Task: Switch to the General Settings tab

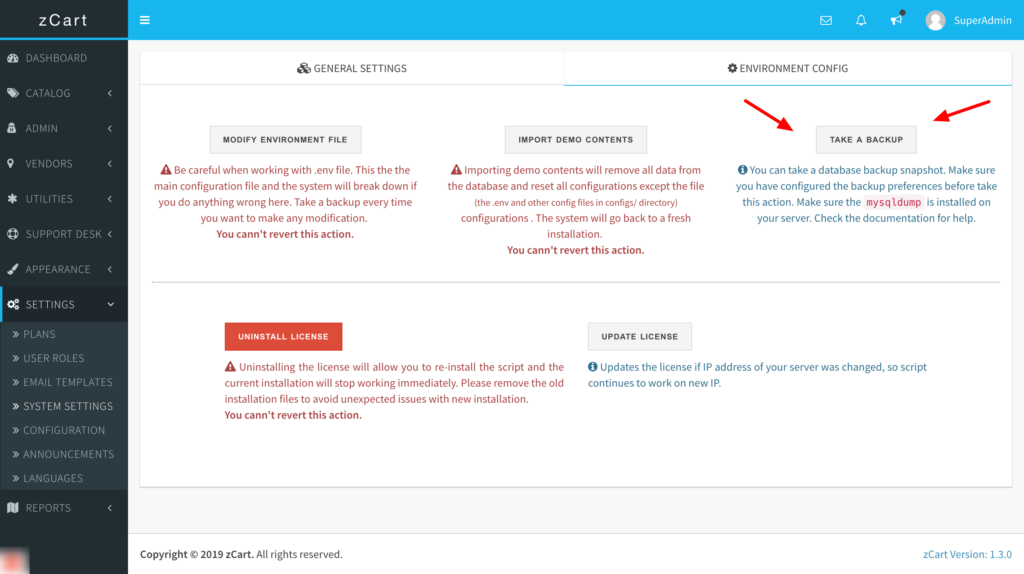Action: [352, 69]
